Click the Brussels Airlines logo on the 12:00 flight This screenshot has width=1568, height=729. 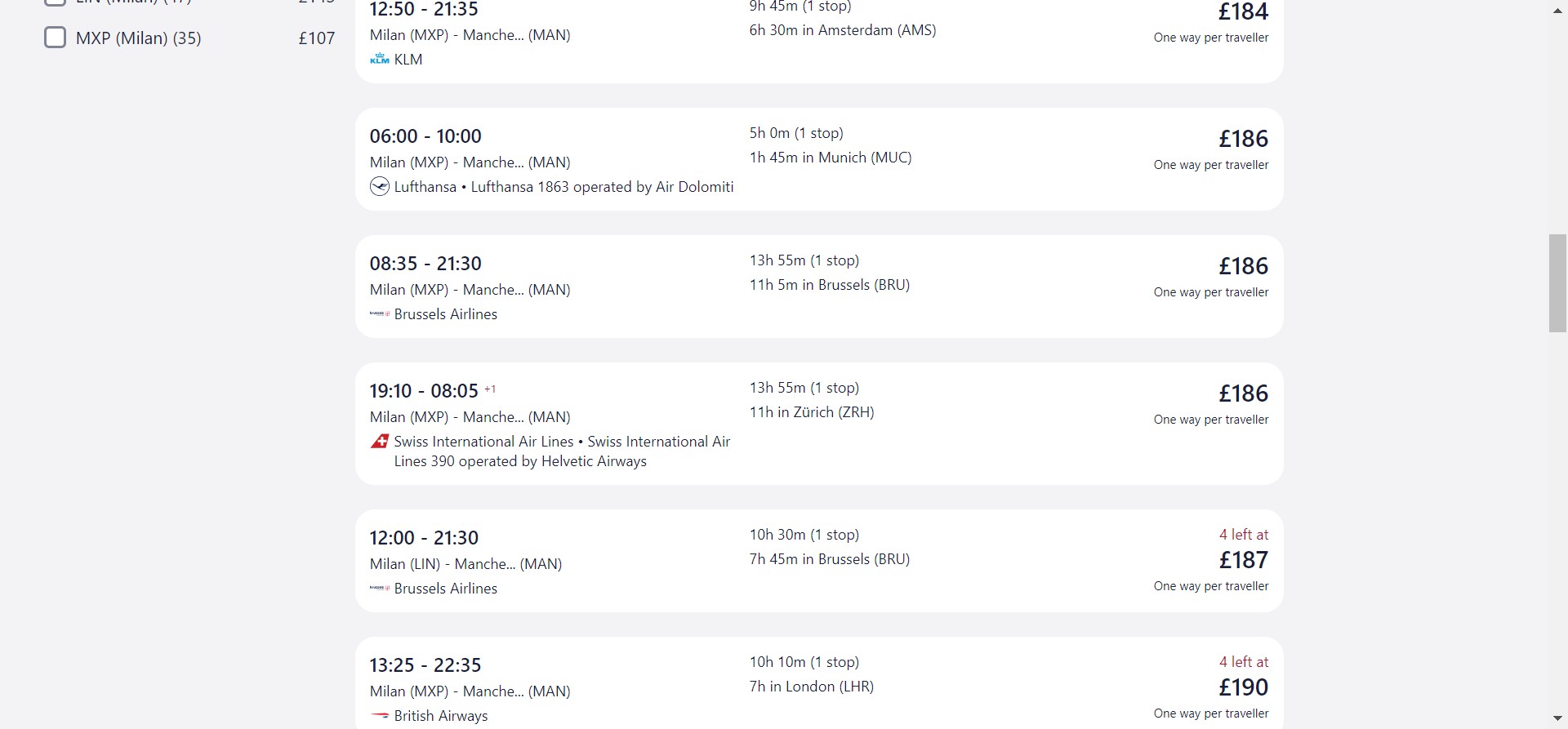click(380, 588)
